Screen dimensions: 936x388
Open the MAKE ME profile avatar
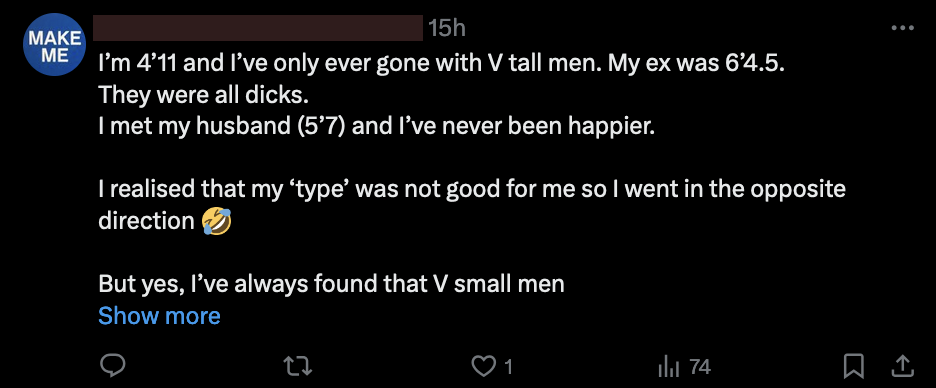click(x=54, y=45)
